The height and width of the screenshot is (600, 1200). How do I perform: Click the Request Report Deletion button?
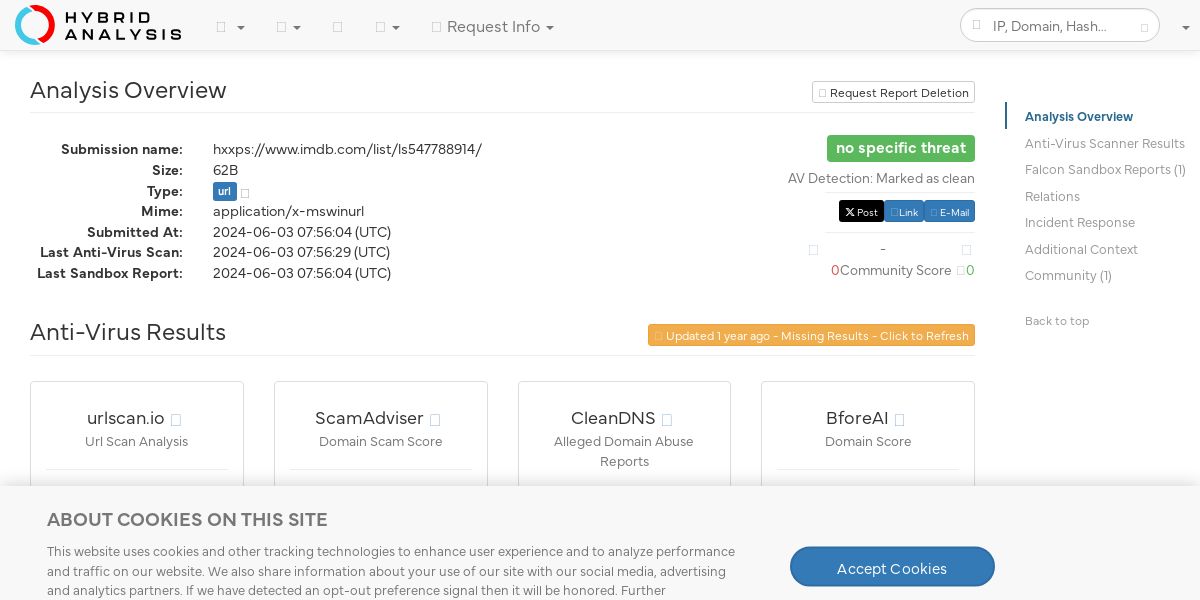(893, 92)
